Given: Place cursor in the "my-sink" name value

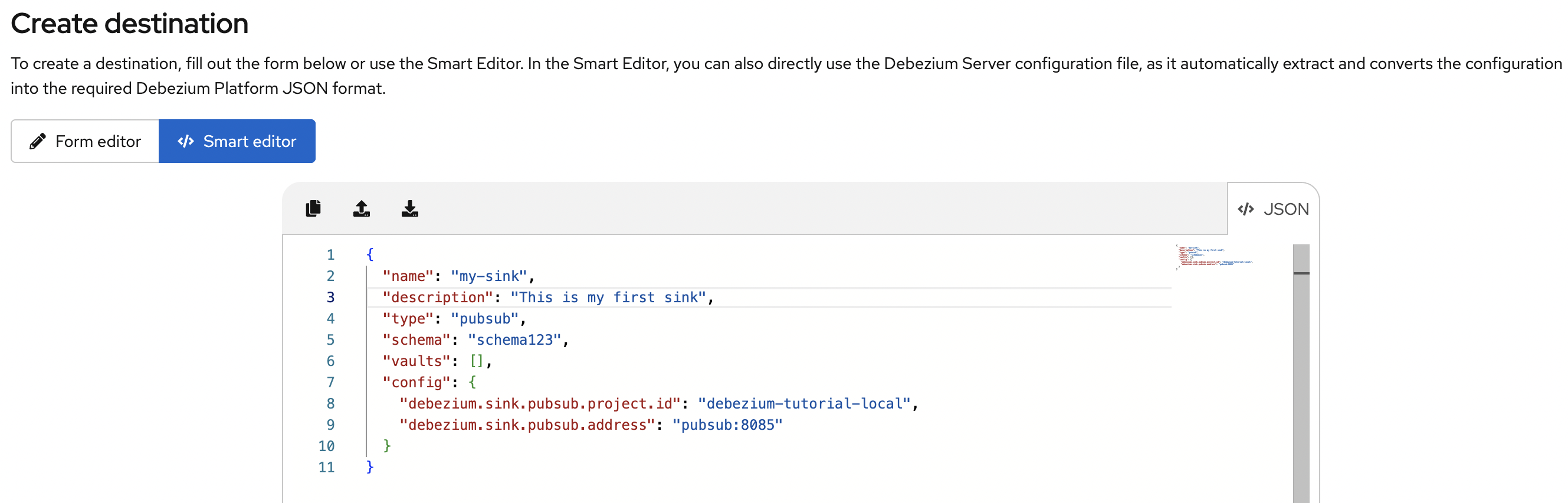Looking at the screenshot, I should (489, 276).
